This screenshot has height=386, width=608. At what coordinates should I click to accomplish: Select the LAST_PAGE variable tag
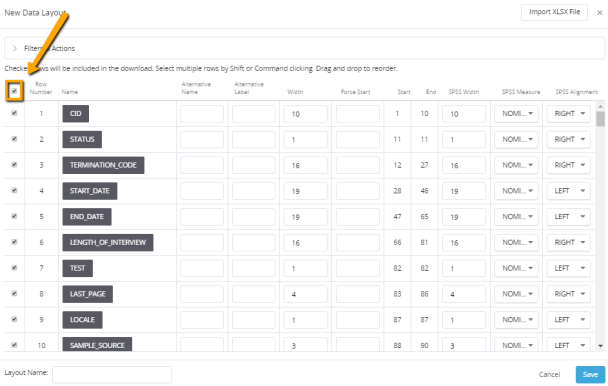[88, 294]
